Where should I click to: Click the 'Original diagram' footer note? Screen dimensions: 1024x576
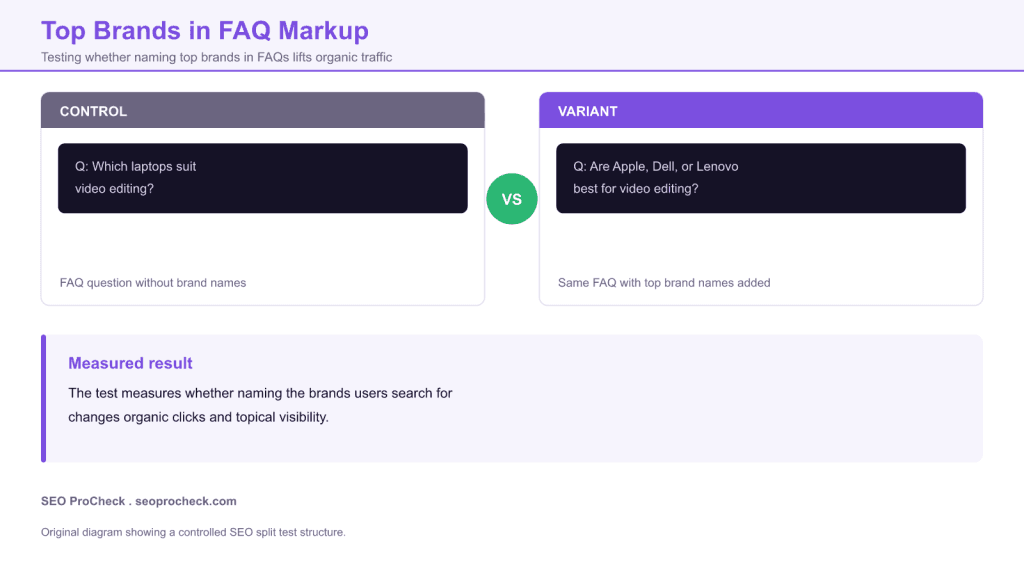point(193,532)
